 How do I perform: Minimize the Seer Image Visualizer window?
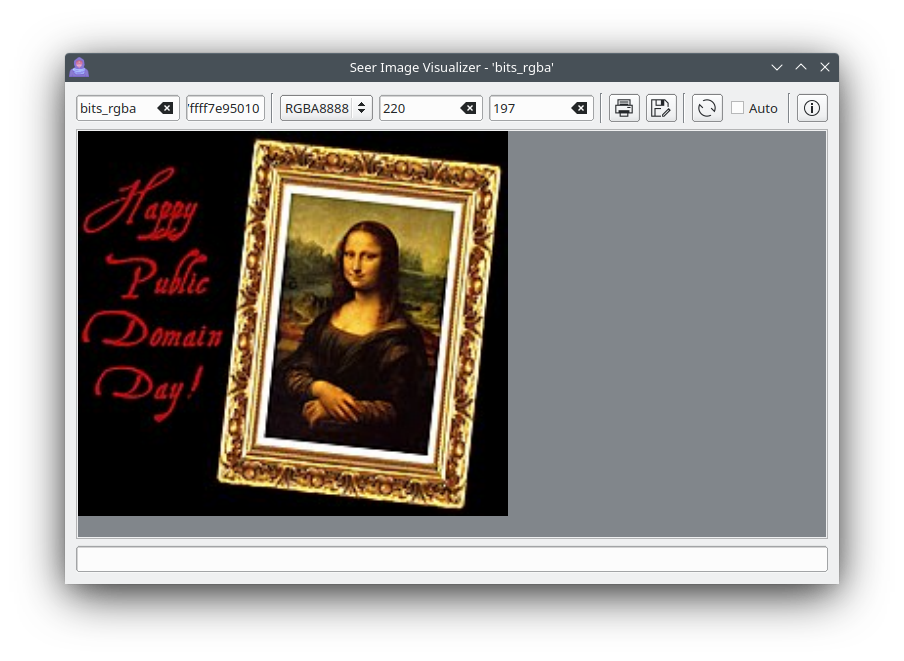777,67
